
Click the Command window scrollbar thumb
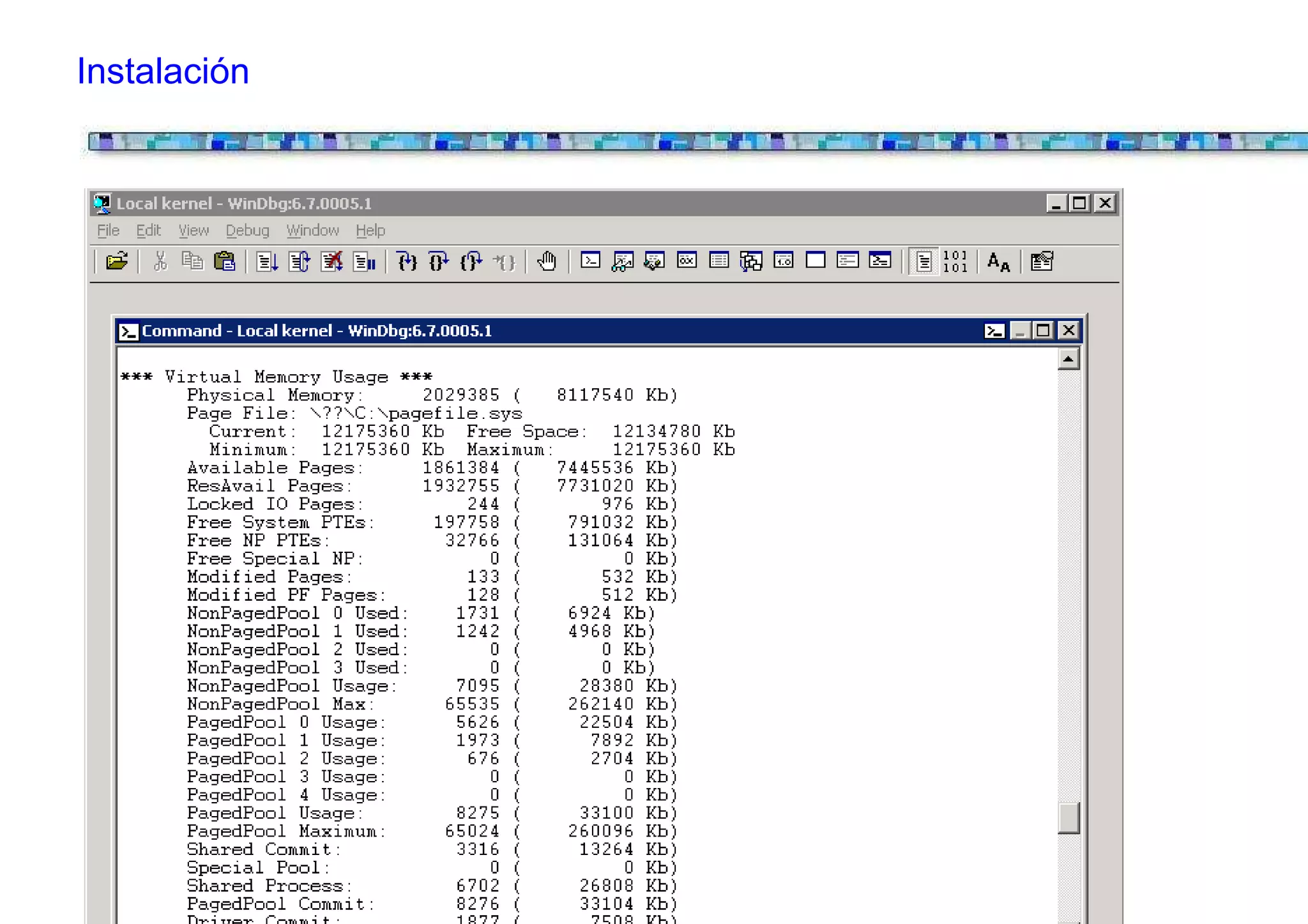point(1068,818)
